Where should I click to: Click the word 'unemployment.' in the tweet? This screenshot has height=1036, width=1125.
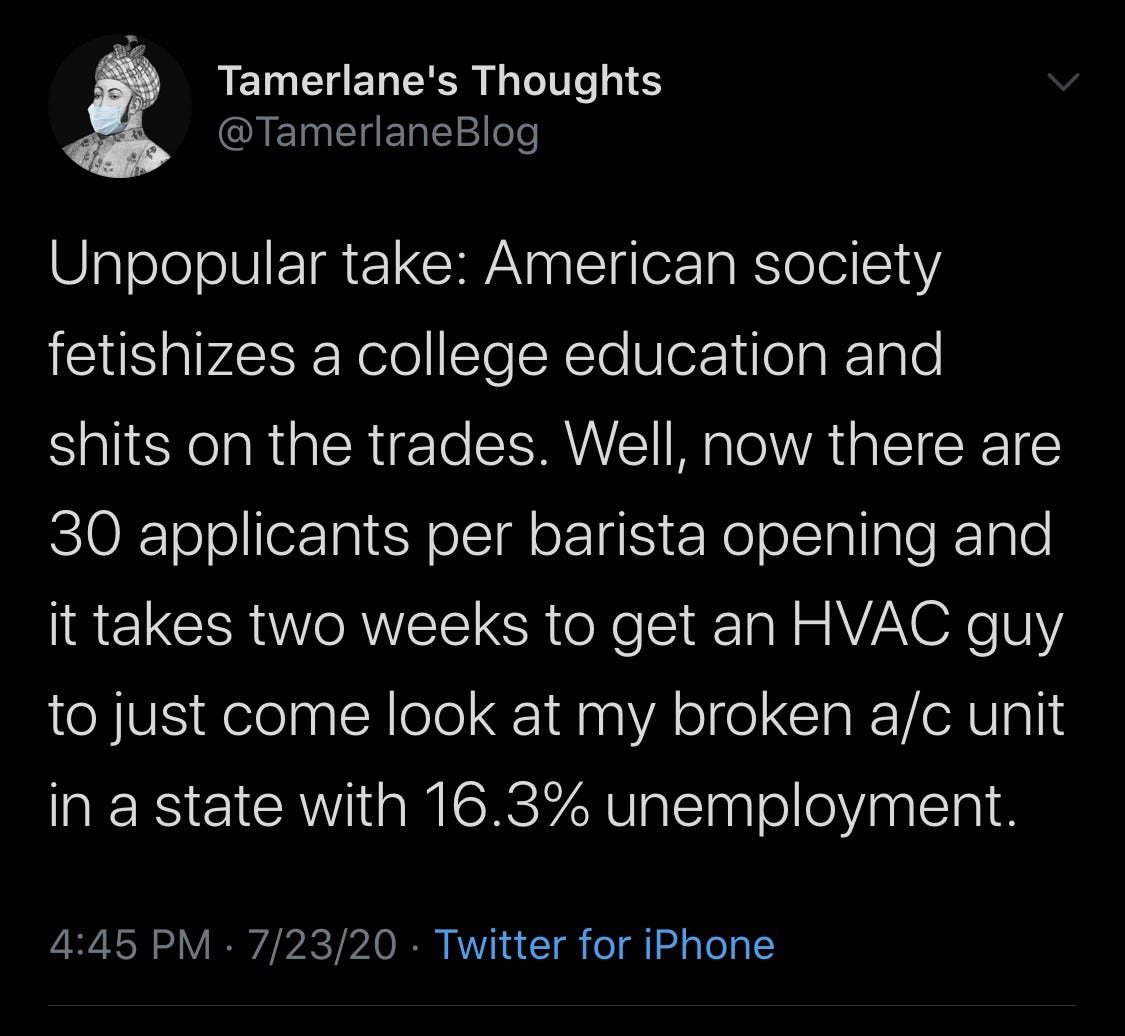(x=811, y=806)
